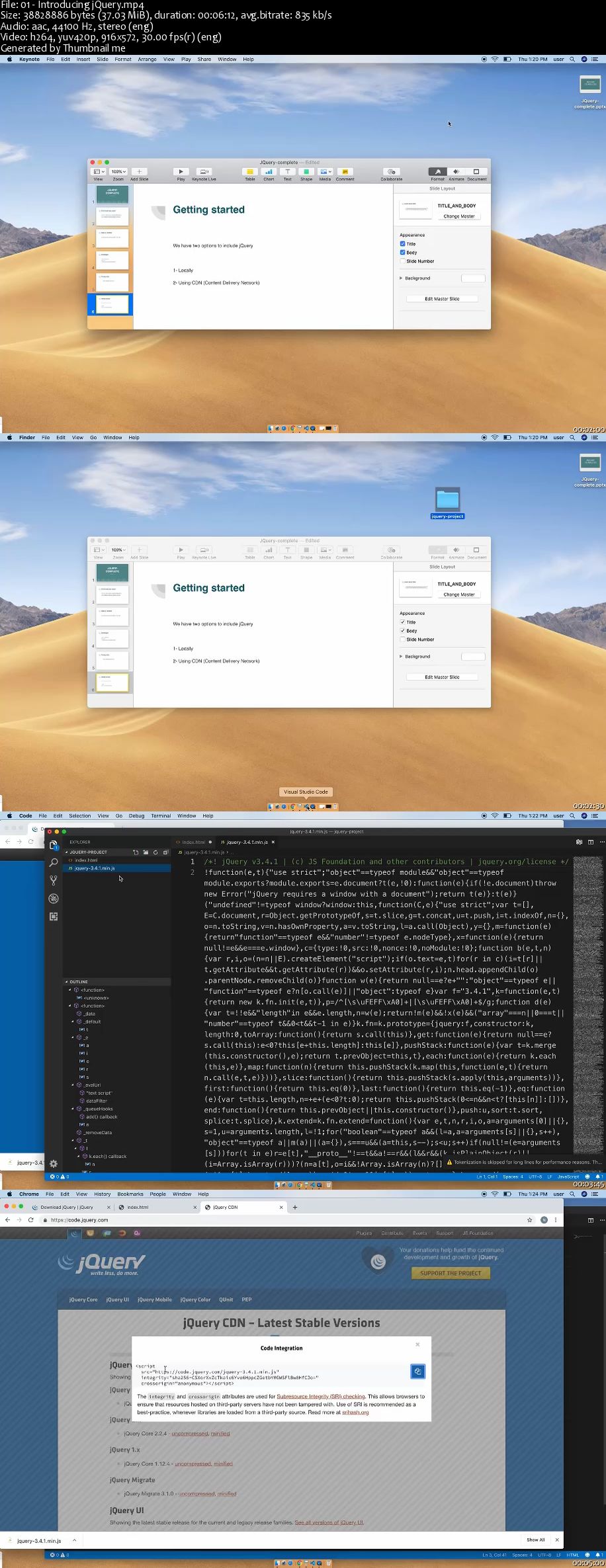Open the View dropdown in active Keynote toolbar

coord(98,172)
